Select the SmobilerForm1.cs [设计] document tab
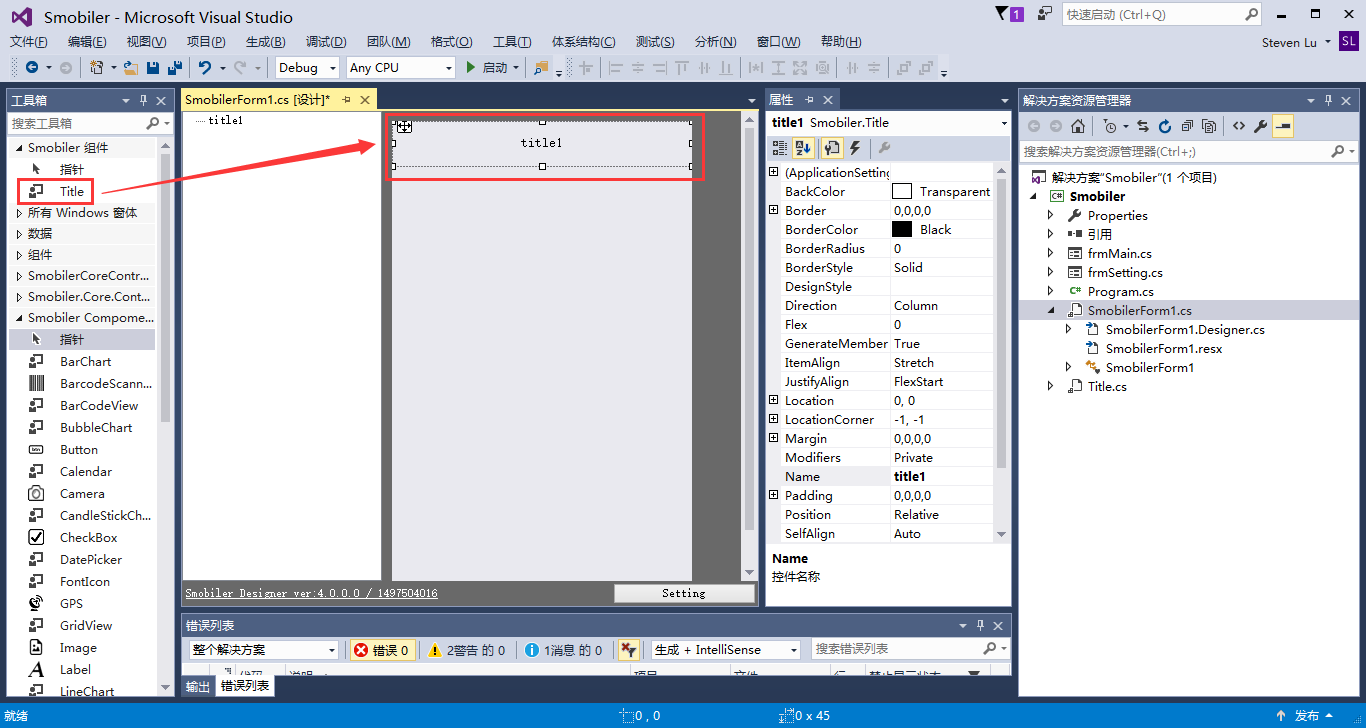 click(257, 100)
